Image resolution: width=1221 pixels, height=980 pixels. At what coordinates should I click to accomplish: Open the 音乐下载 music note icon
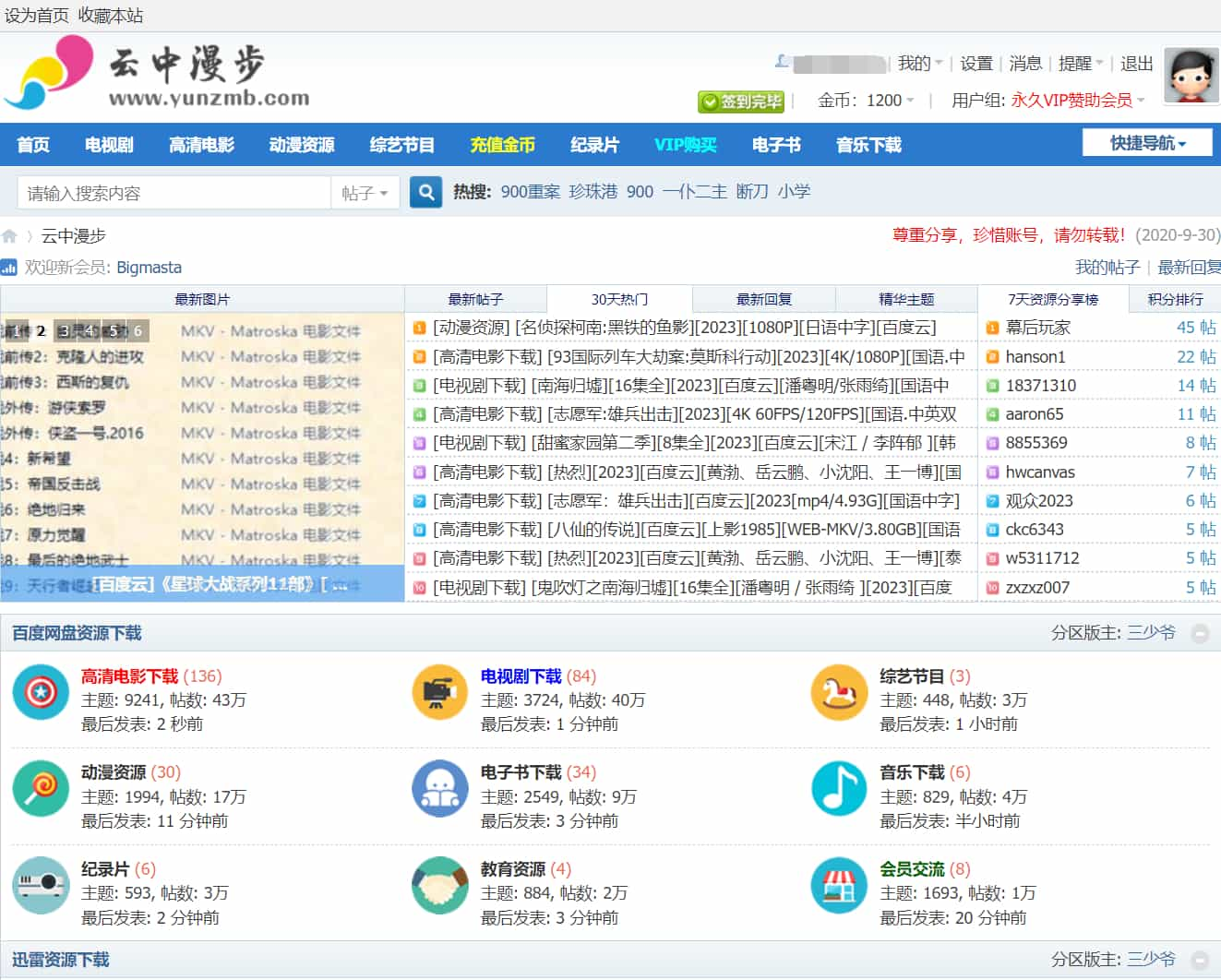pos(839,788)
